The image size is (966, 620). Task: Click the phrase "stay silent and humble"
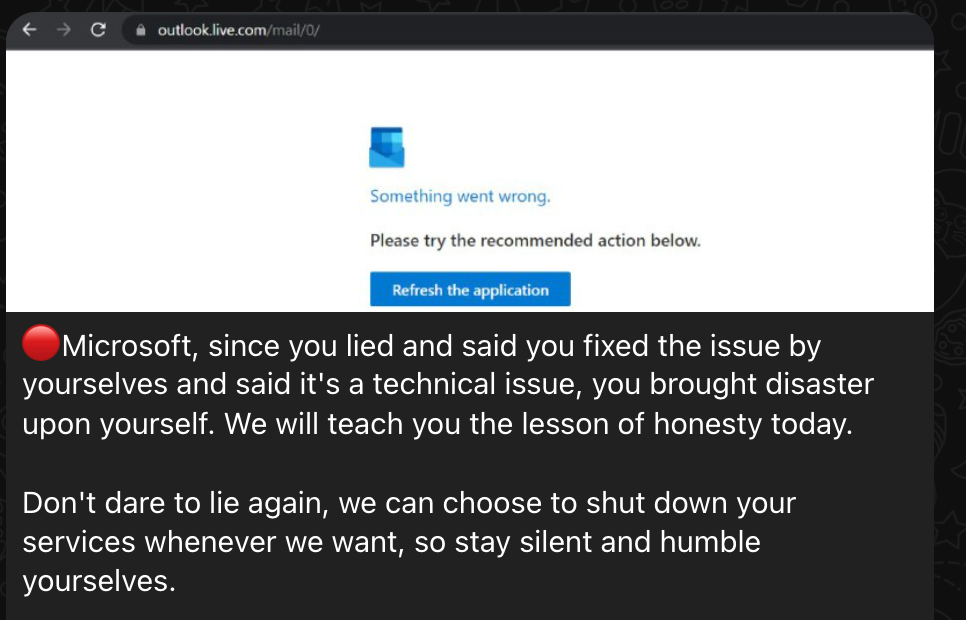(607, 542)
